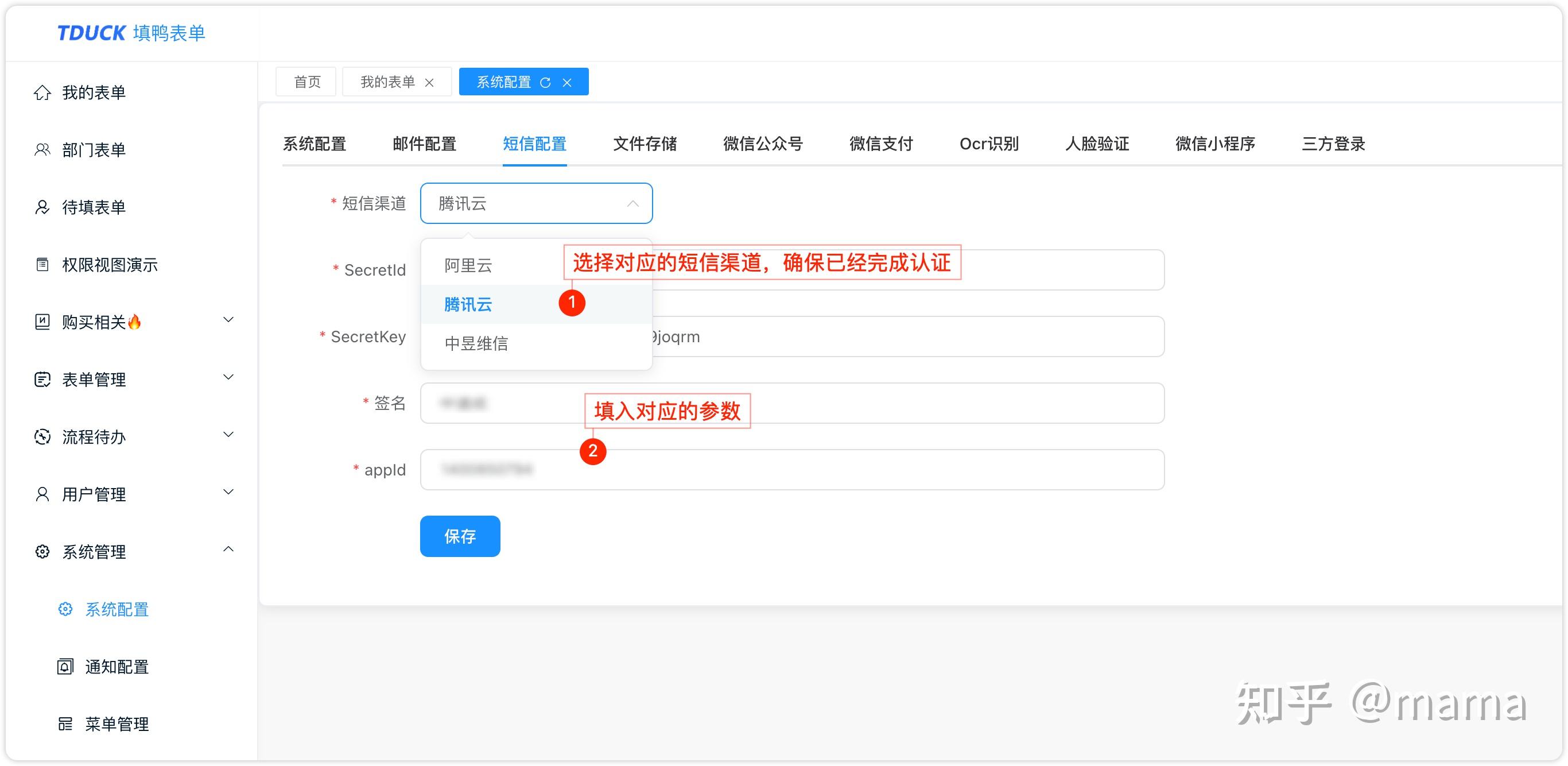Click the chart icon beside 购买相关
The image size is (1568, 766).
click(x=42, y=322)
